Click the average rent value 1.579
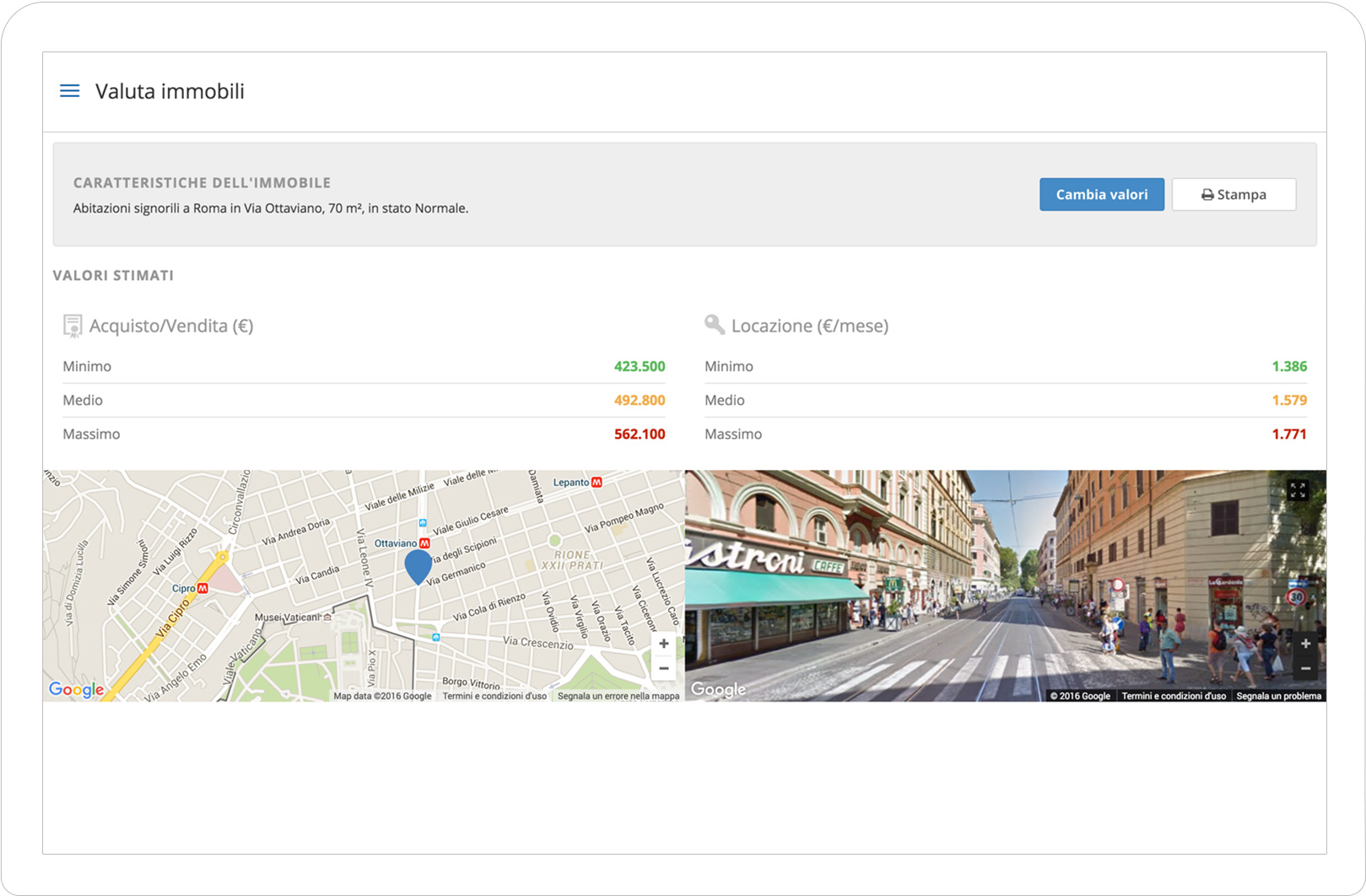The image size is (1366, 896). 1289,400
